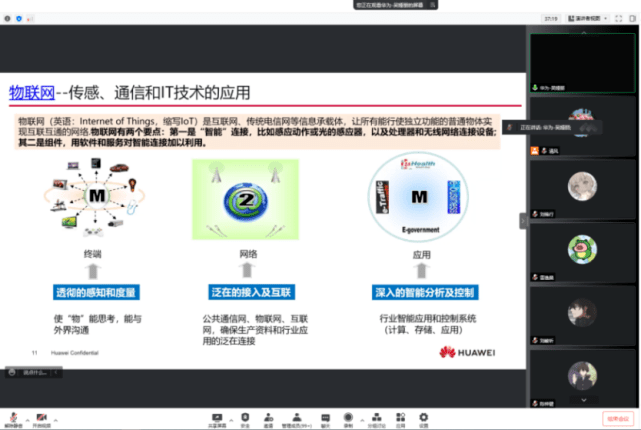Open video options arrow beside camera button
641x430 pixels.
(x=56, y=420)
